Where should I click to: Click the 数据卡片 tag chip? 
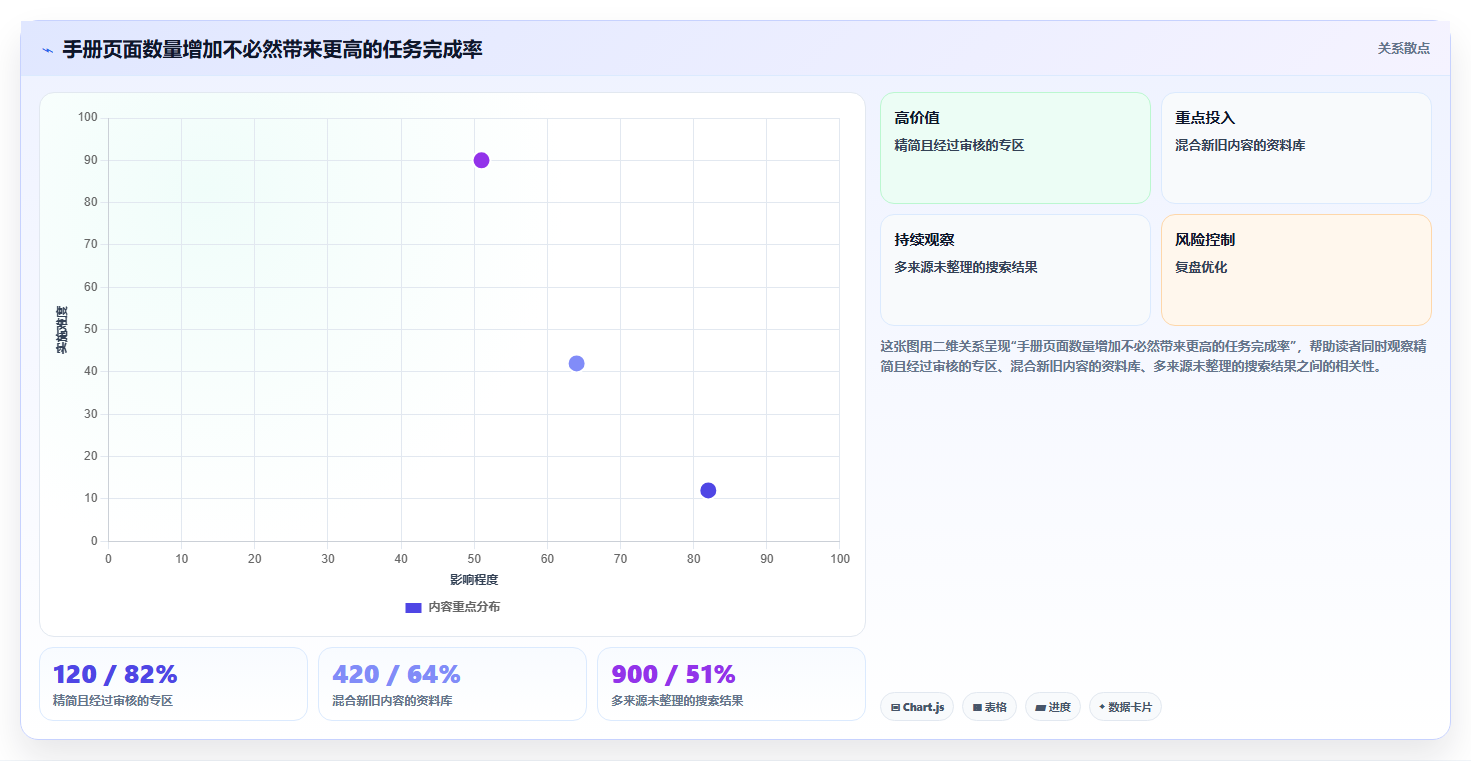coord(1125,707)
